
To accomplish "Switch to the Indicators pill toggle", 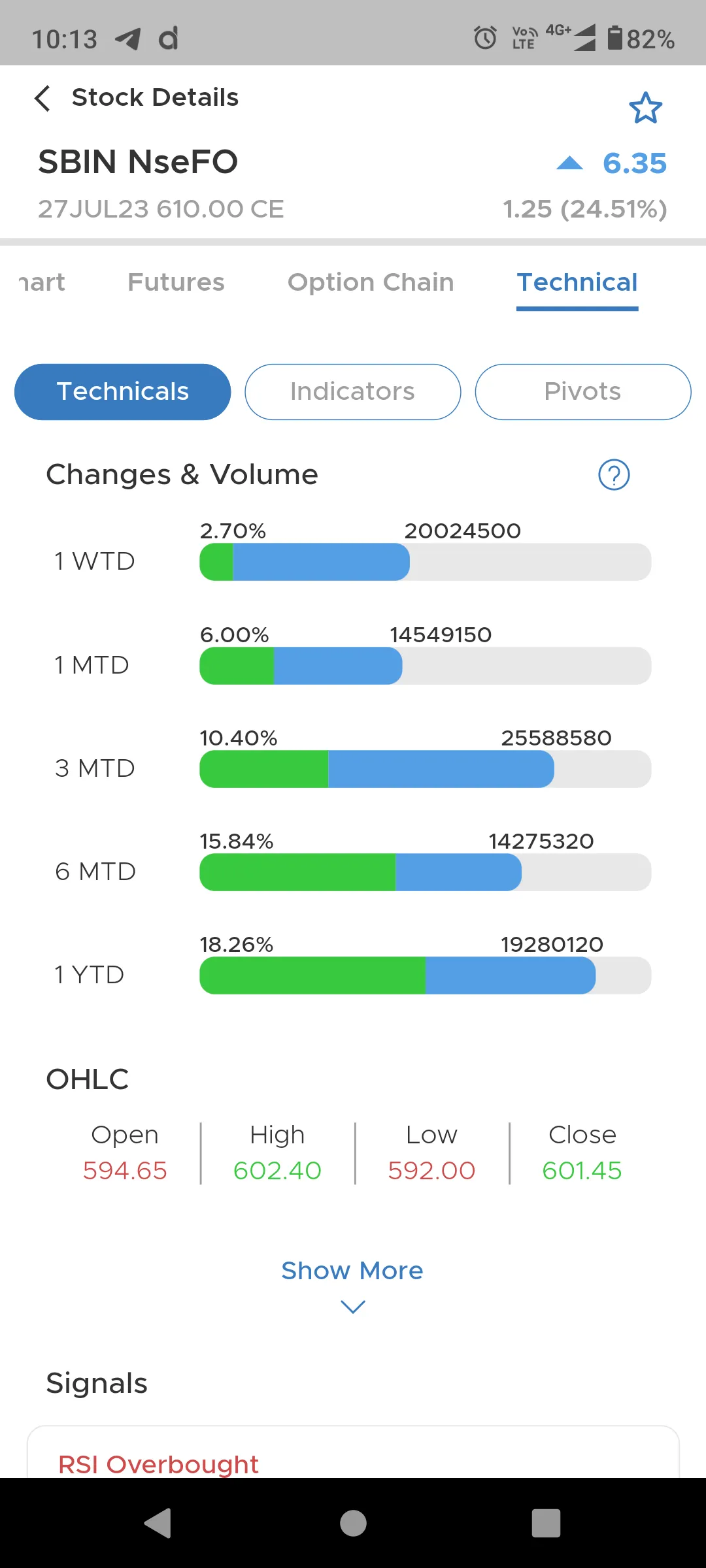I will 353,392.
